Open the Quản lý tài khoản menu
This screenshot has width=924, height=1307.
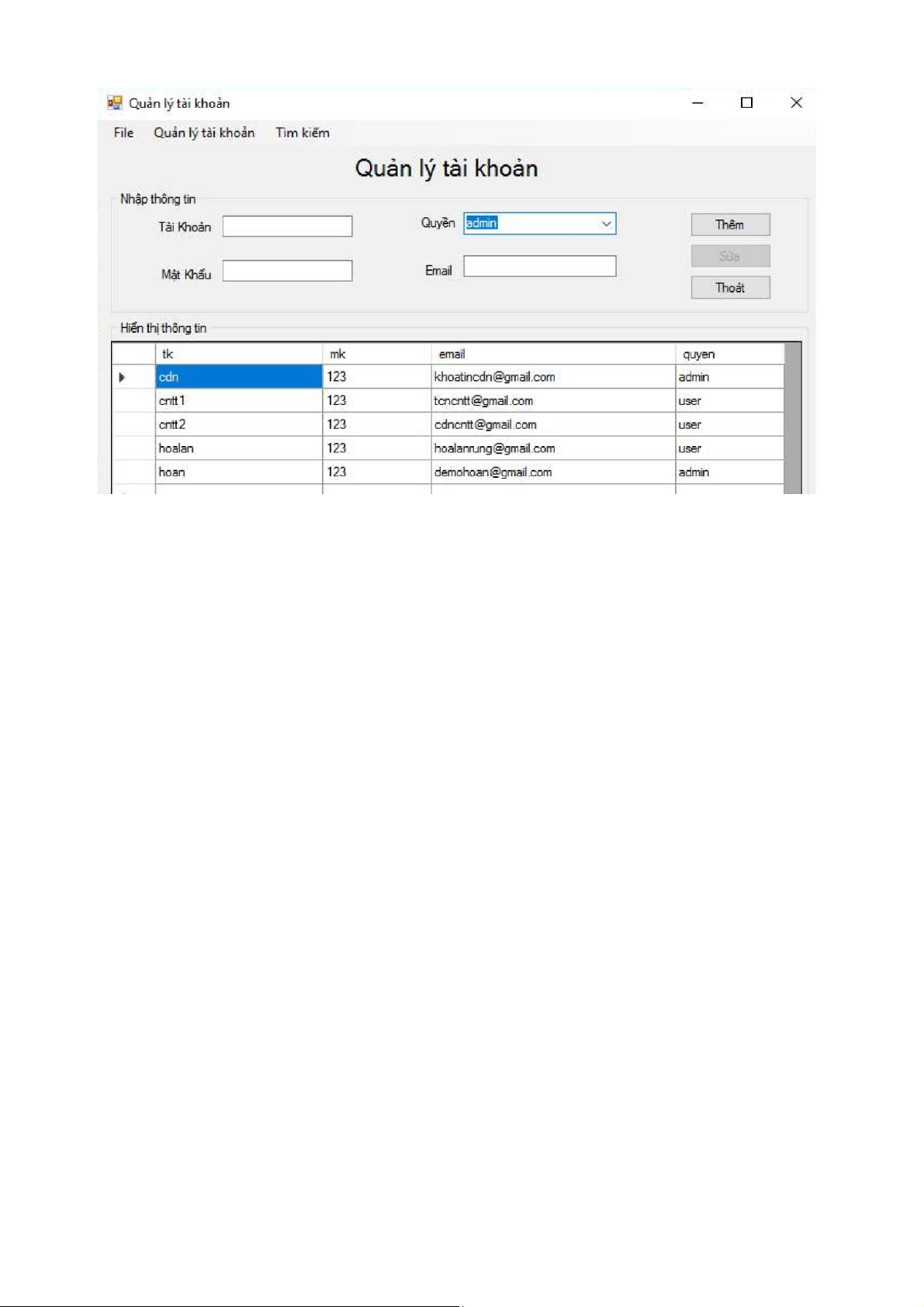pos(204,133)
